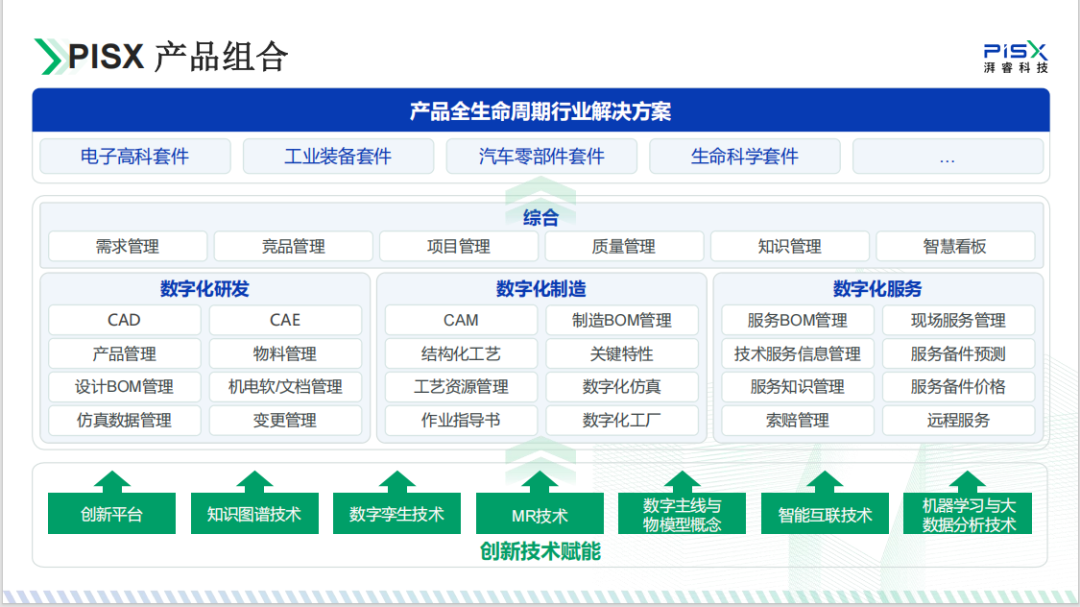
Task: Click the 智能互联技术 green arrow box
Action: tap(825, 513)
